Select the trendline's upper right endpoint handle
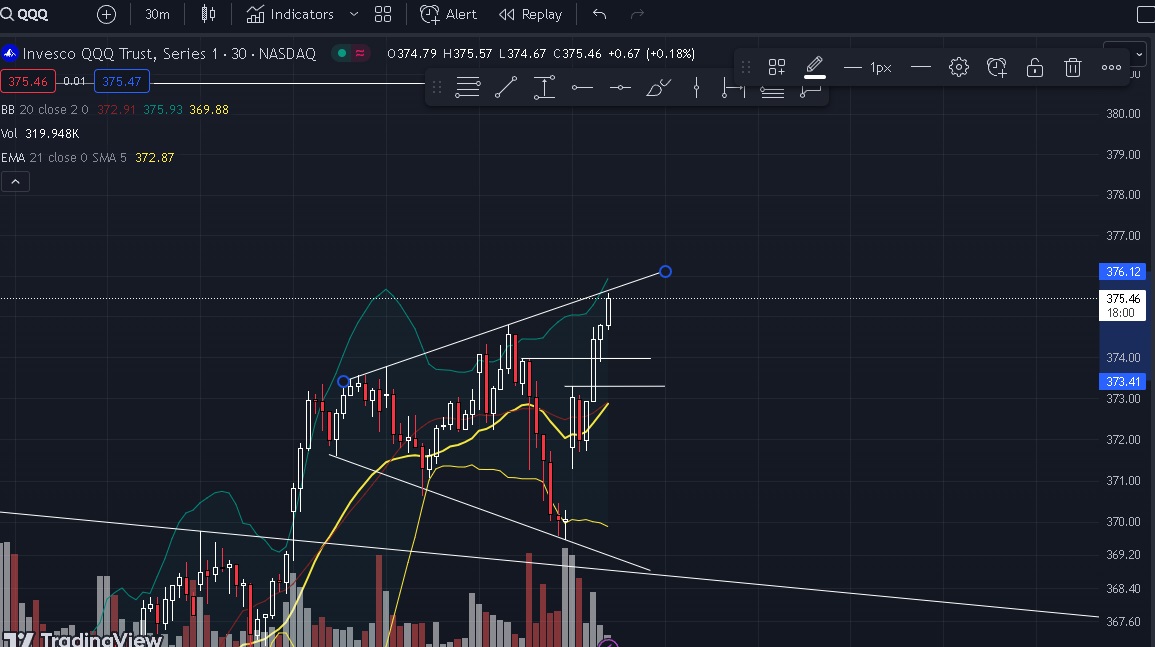1155x647 pixels. (665, 272)
